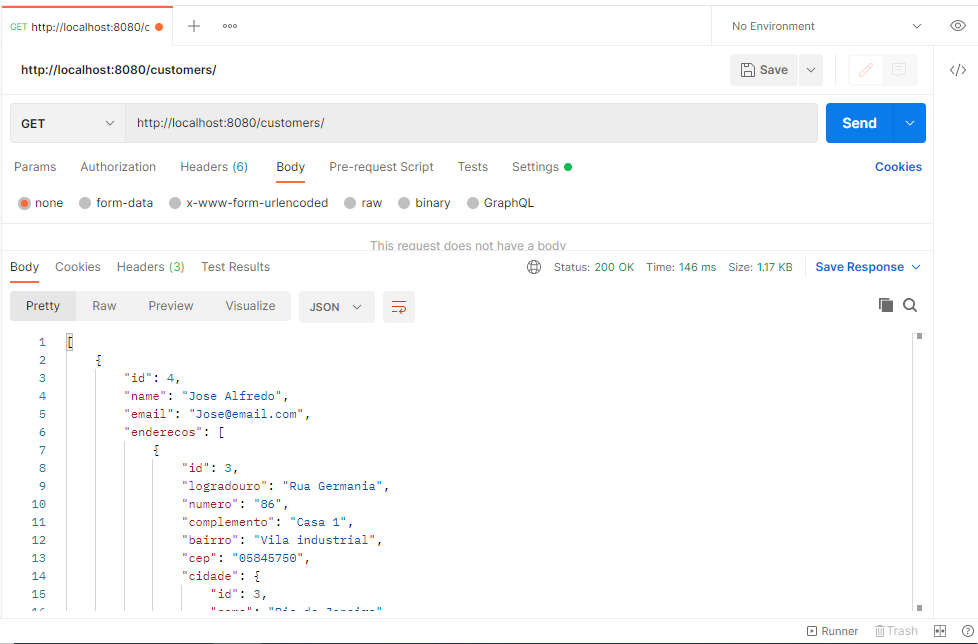Click the Save button
978x644 pixels.
click(x=764, y=70)
